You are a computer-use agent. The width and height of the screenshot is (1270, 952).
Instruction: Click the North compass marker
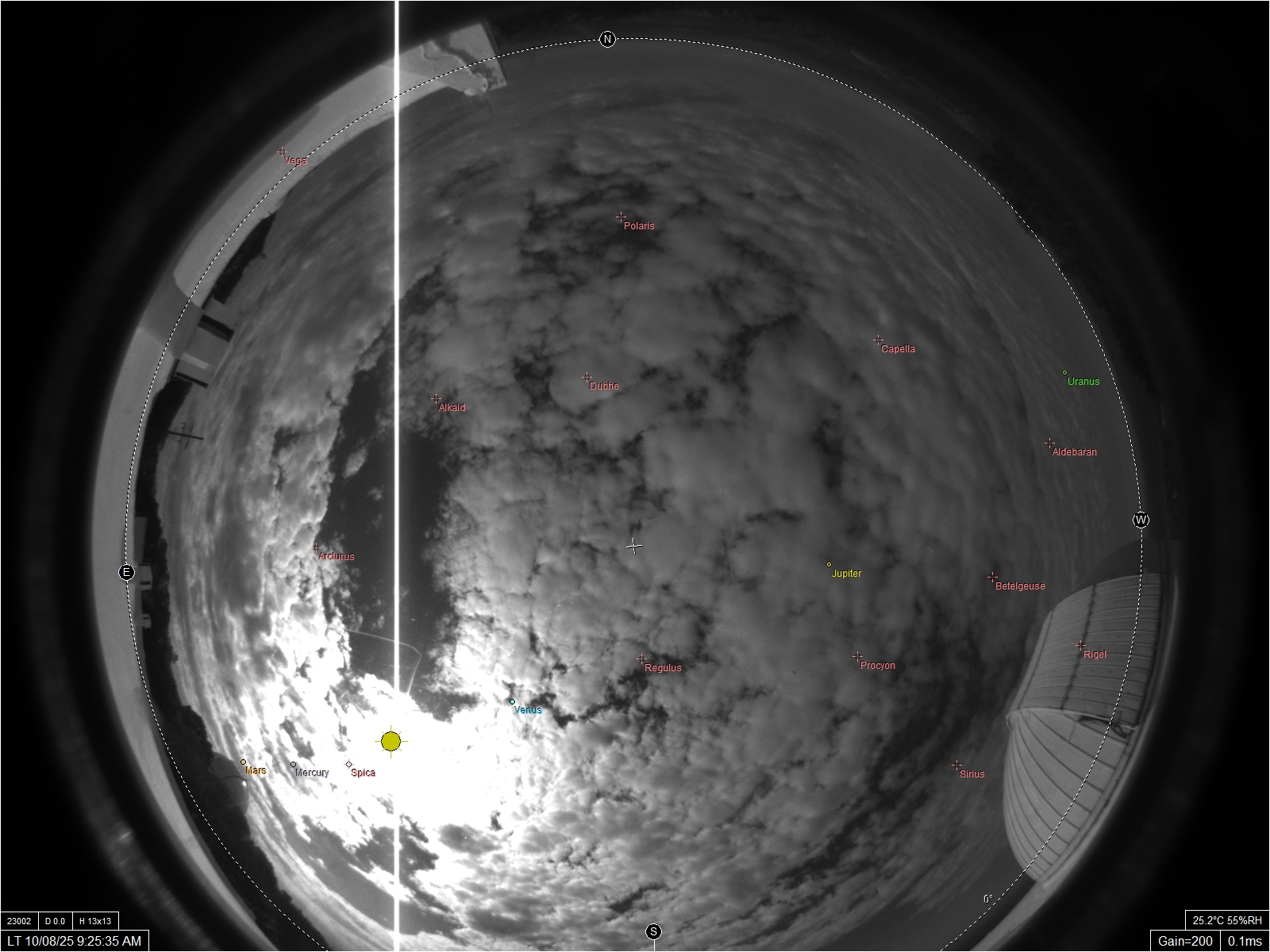tap(607, 40)
